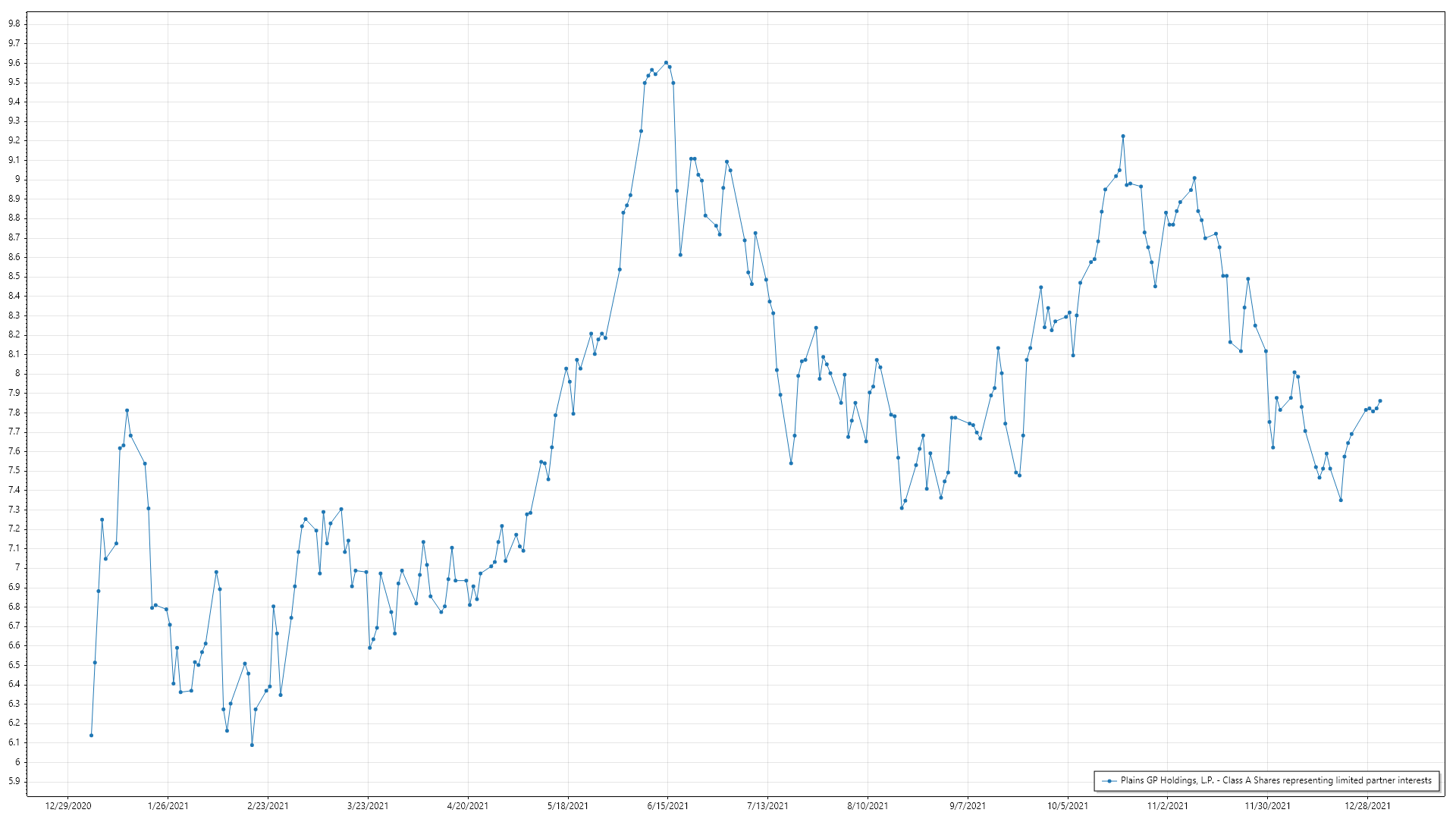Click the 11/2/2021 x-axis date label
This screenshot has height=819, width=1456.
tap(1168, 805)
